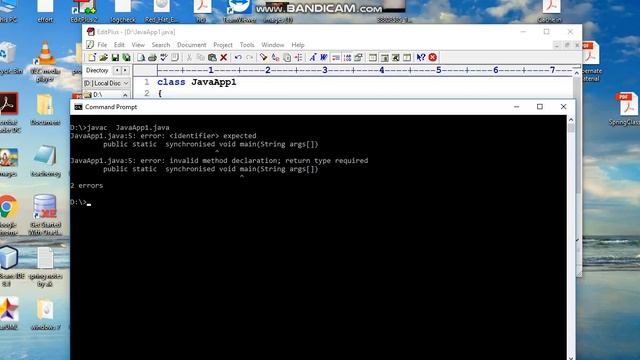
Task: Click the SpringClass PDF desktop icon
Action: [x=626, y=109]
